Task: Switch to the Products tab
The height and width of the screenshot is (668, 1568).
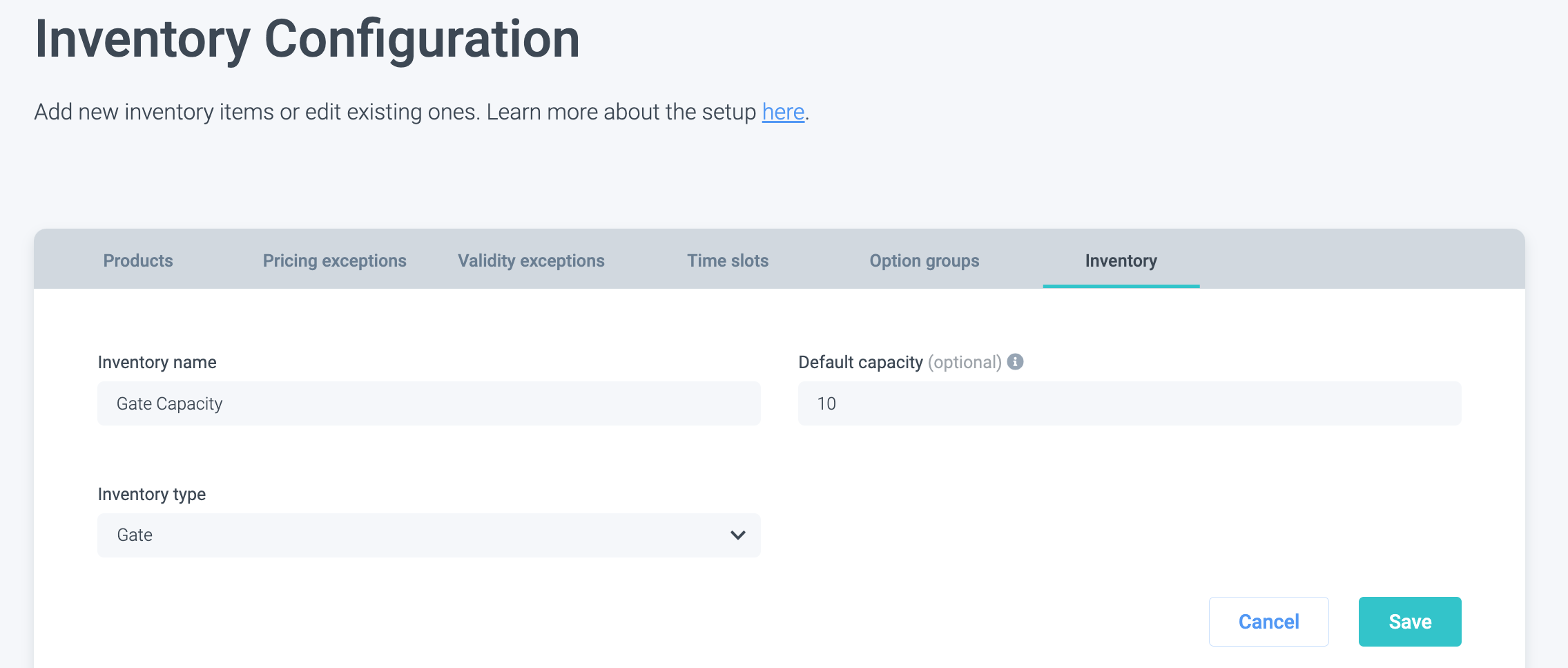Action: pos(138,260)
